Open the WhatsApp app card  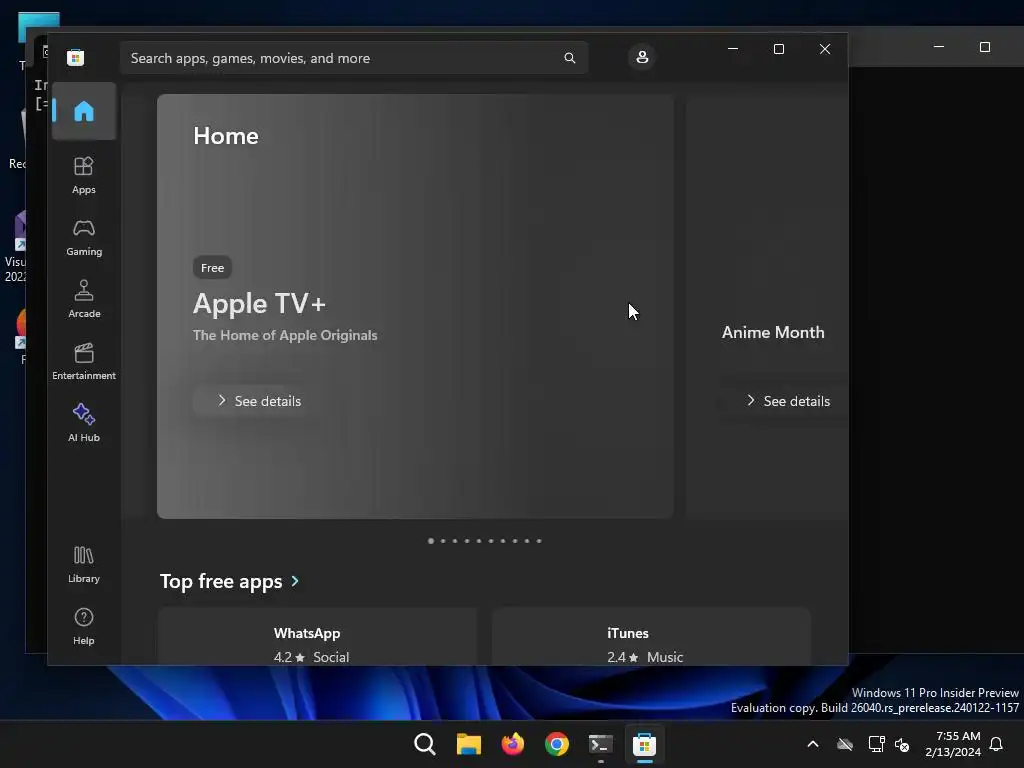click(x=317, y=637)
